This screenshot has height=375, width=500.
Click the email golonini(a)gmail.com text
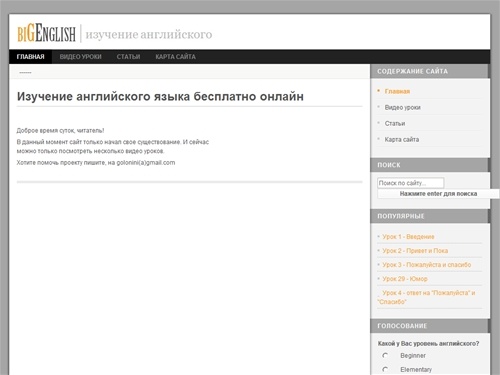click(x=146, y=163)
